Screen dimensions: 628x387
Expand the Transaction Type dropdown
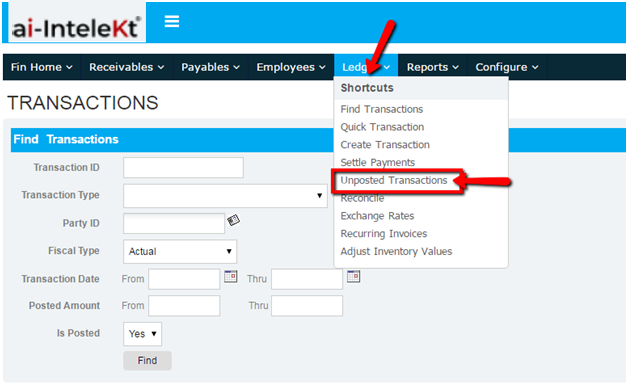[x=225, y=196]
